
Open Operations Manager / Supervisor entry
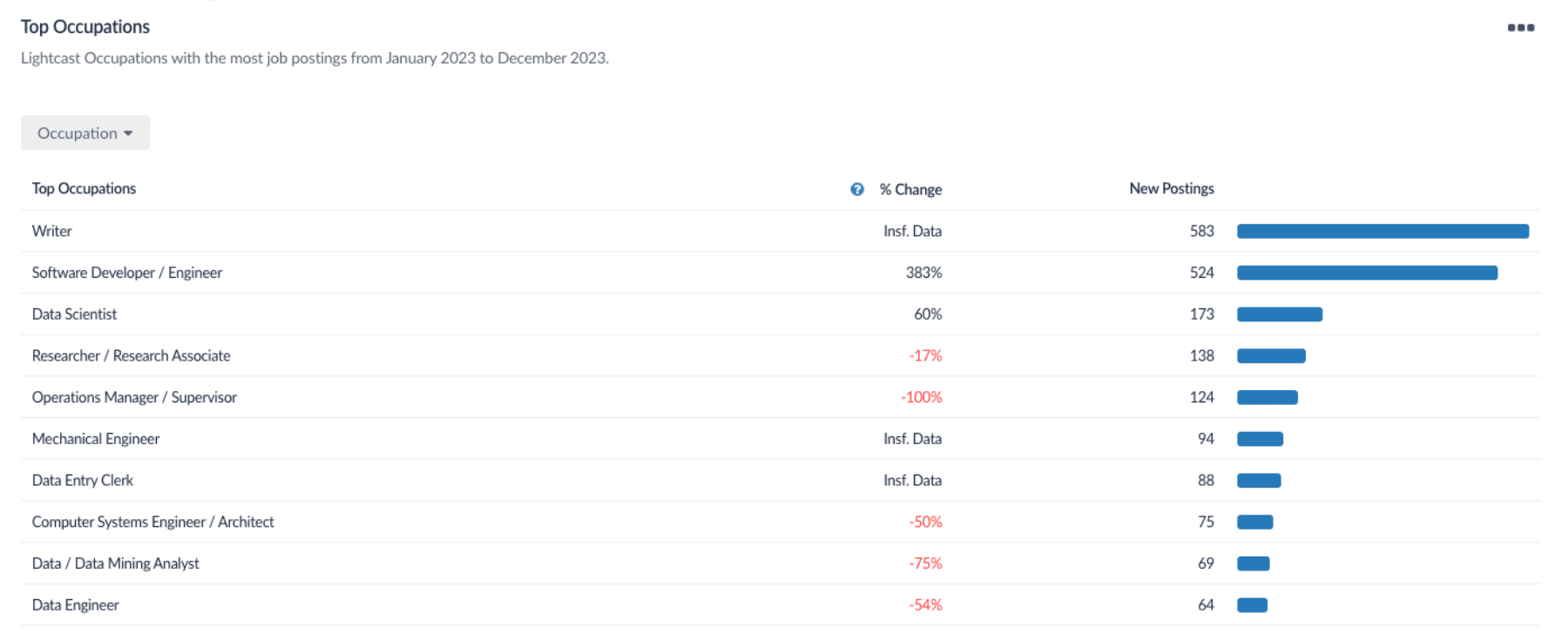134,397
